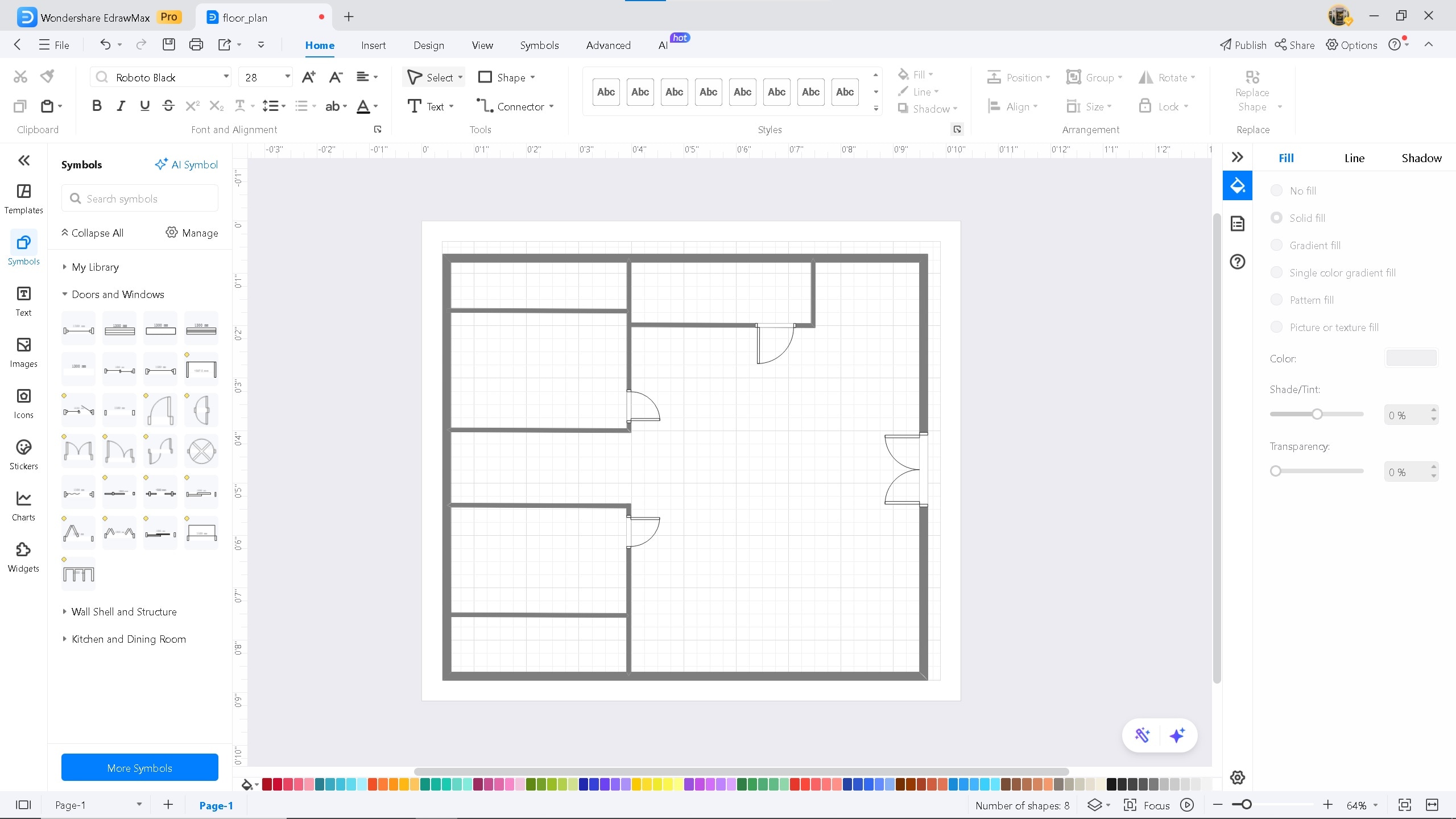
Task: Click the Fit to page icon
Action: point(1405,805)
